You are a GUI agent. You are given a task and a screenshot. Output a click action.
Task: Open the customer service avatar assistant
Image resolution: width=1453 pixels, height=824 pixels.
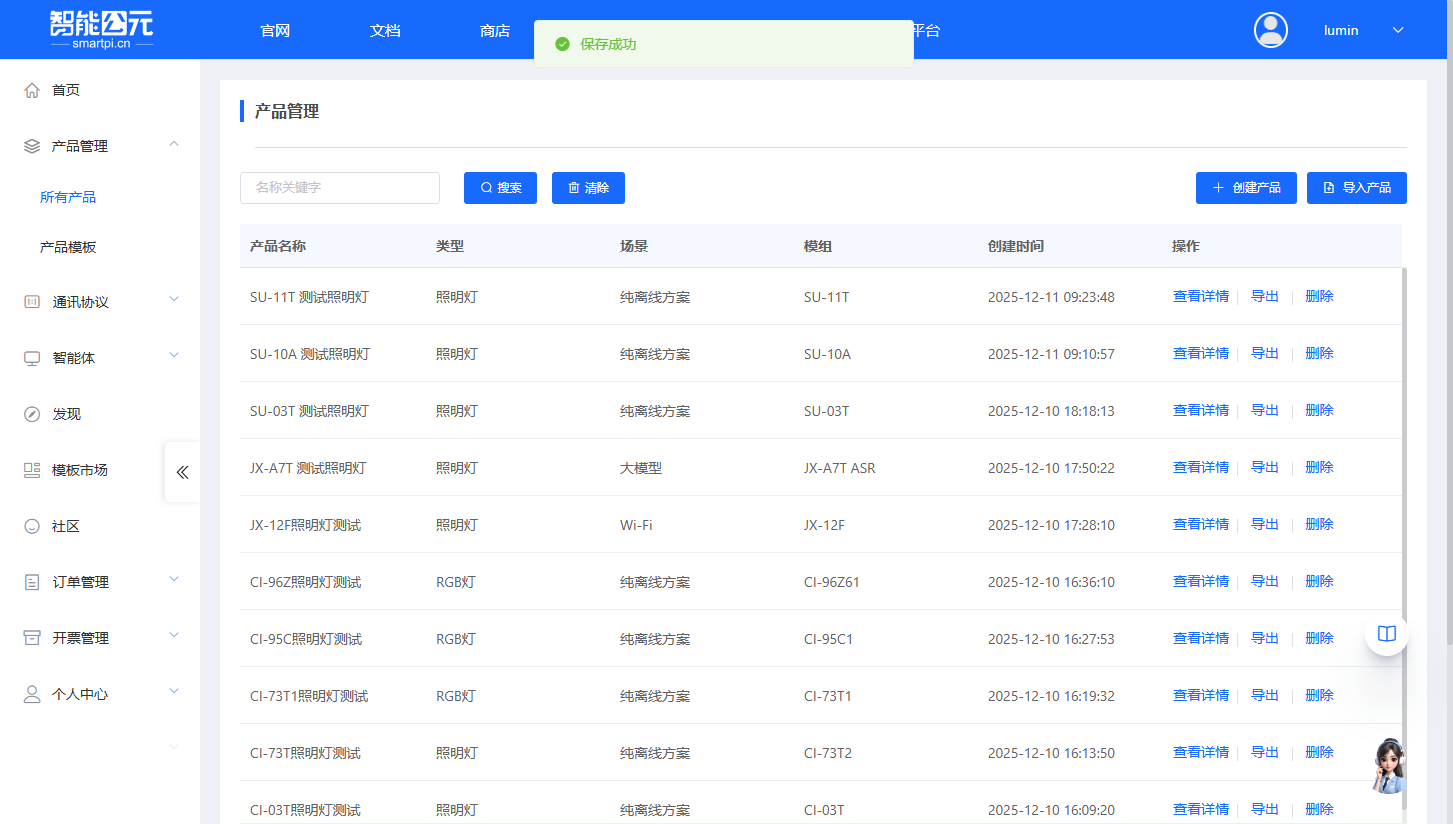click(x=1388, y=766)
